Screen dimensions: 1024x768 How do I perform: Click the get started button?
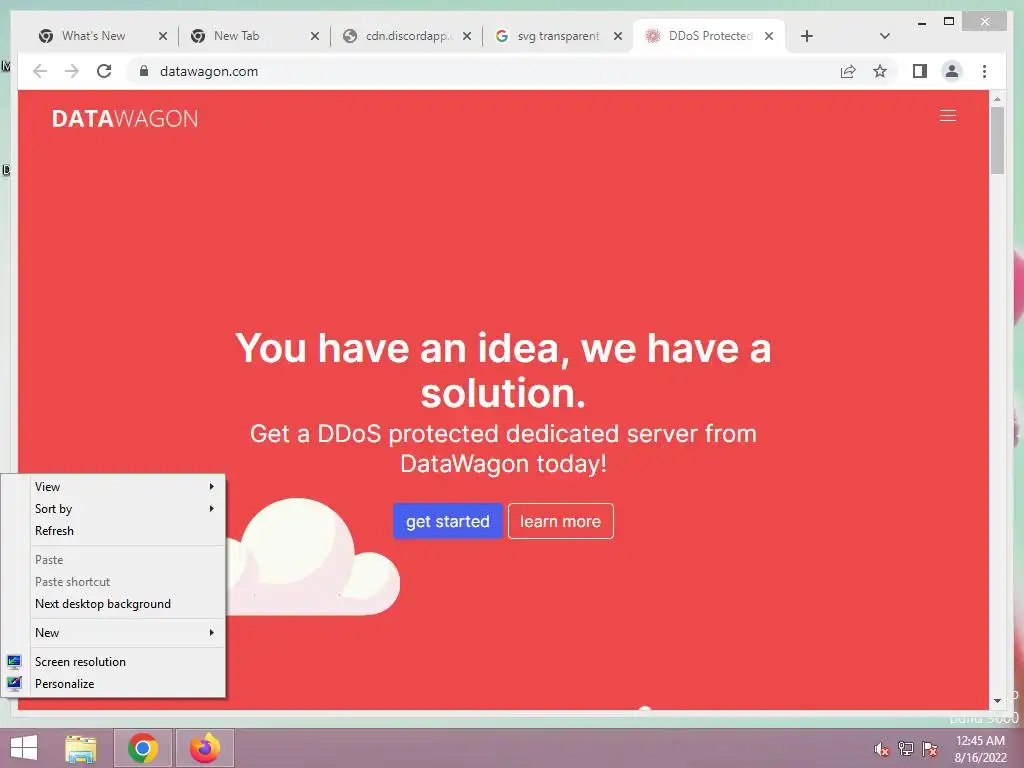point(447,521)
